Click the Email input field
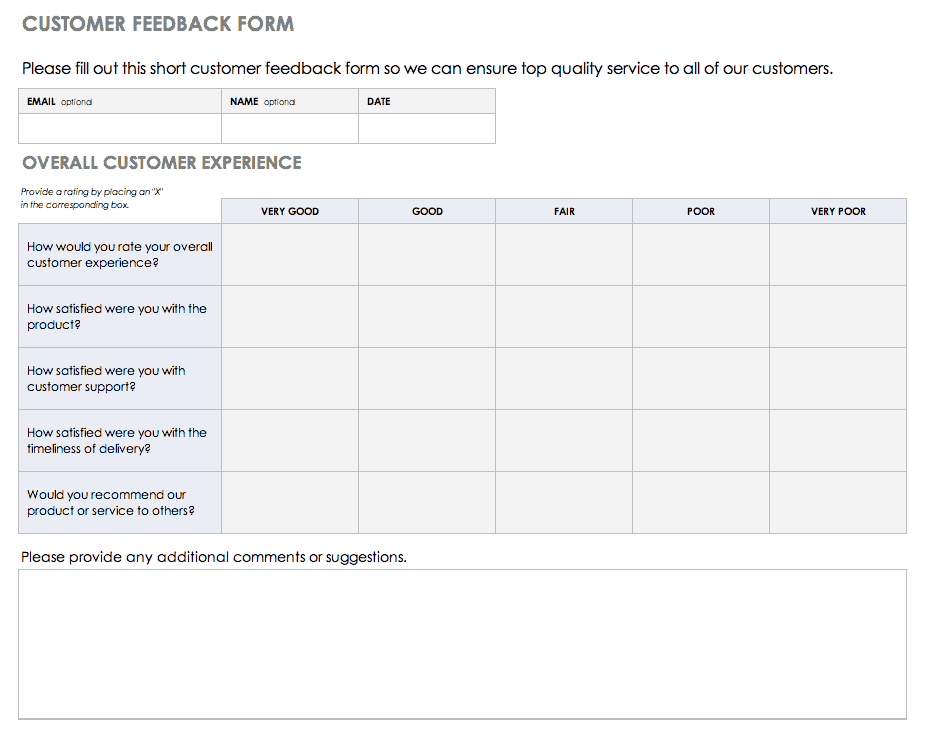The height and width of the screenshot is (749, 925). tap(120, 128)
